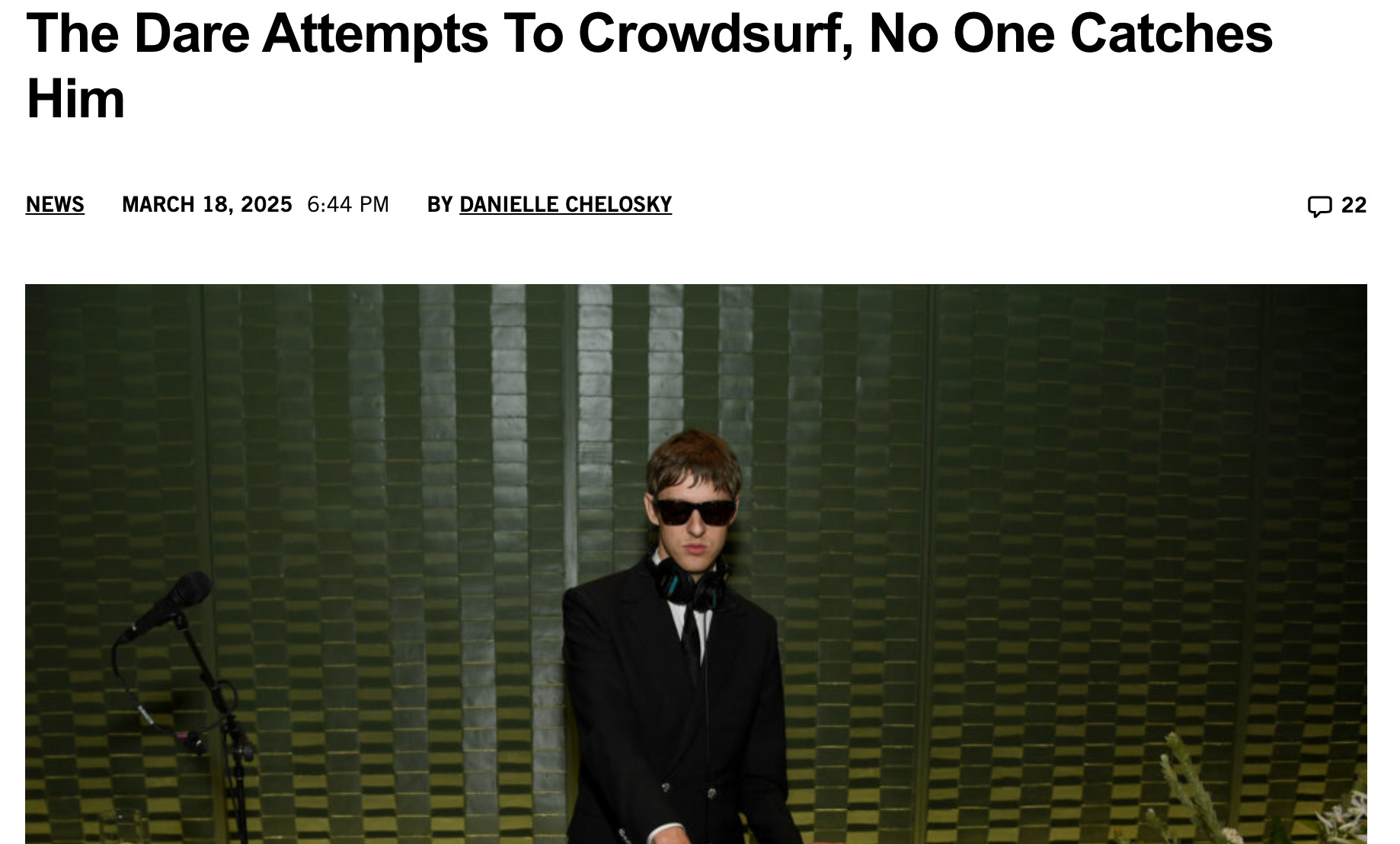Click the article headline text
The image size is (1400, 844).
click(x=649, y=66)
